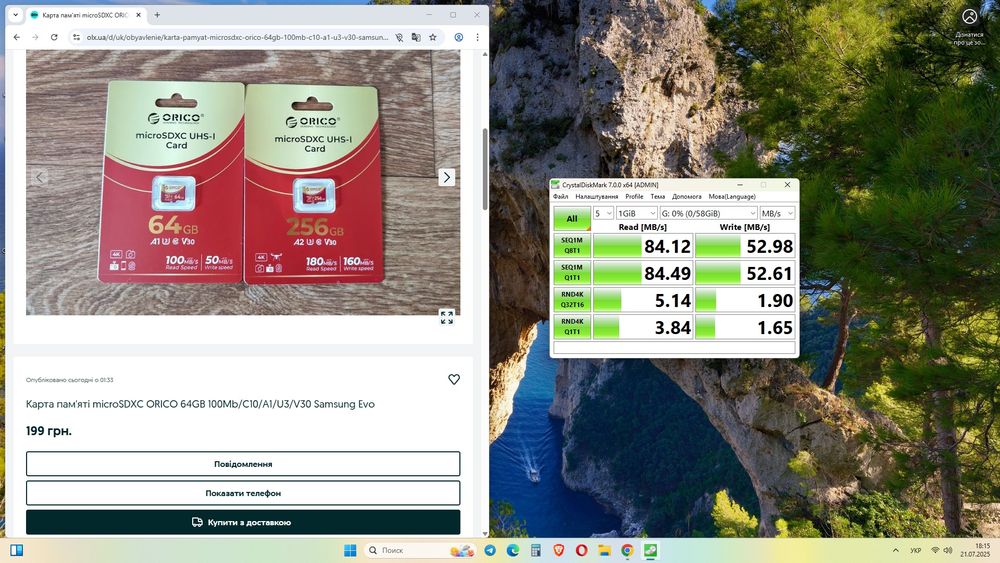Screen dimensions: 1000x563
Task: Show hidden tray icons chevron
Action: pos(895,550)
